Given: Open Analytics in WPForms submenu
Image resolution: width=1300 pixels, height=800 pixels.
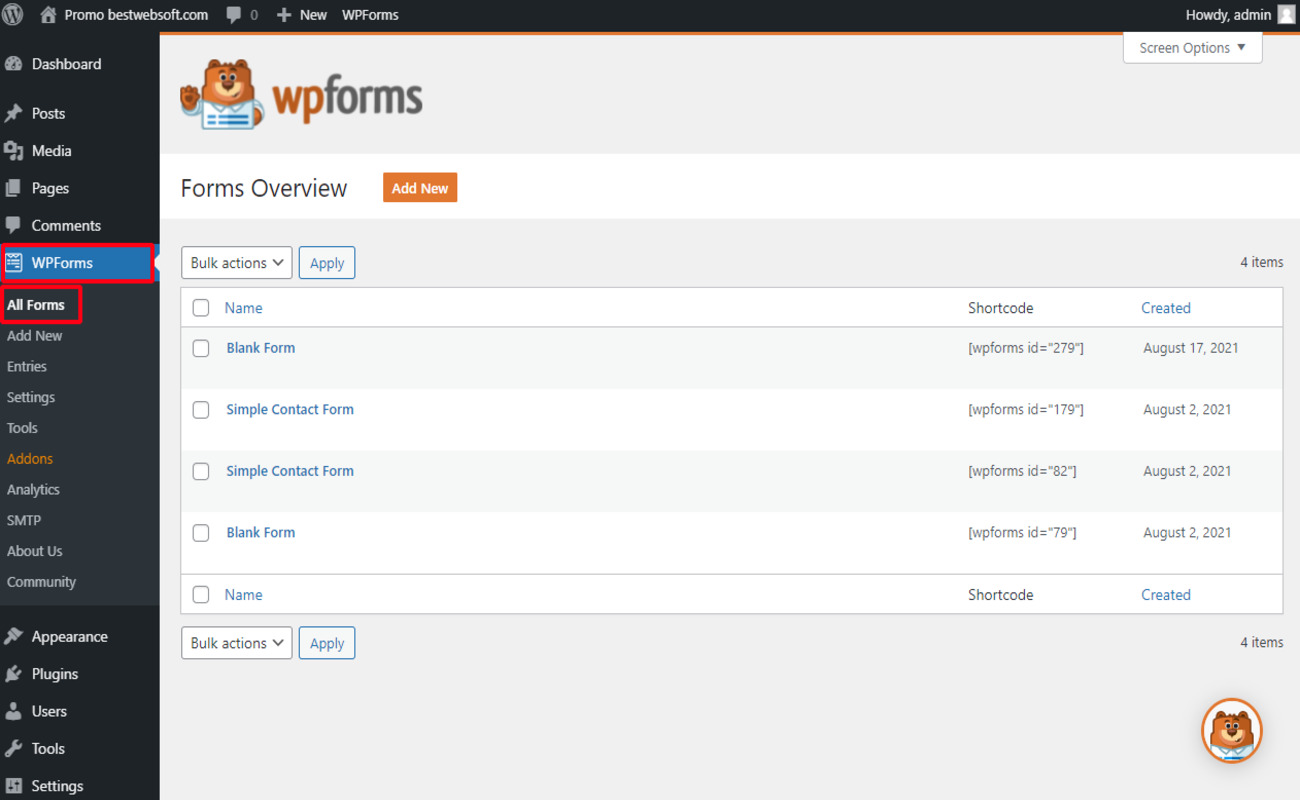Looking at the screenshot, I should [34, 490].
